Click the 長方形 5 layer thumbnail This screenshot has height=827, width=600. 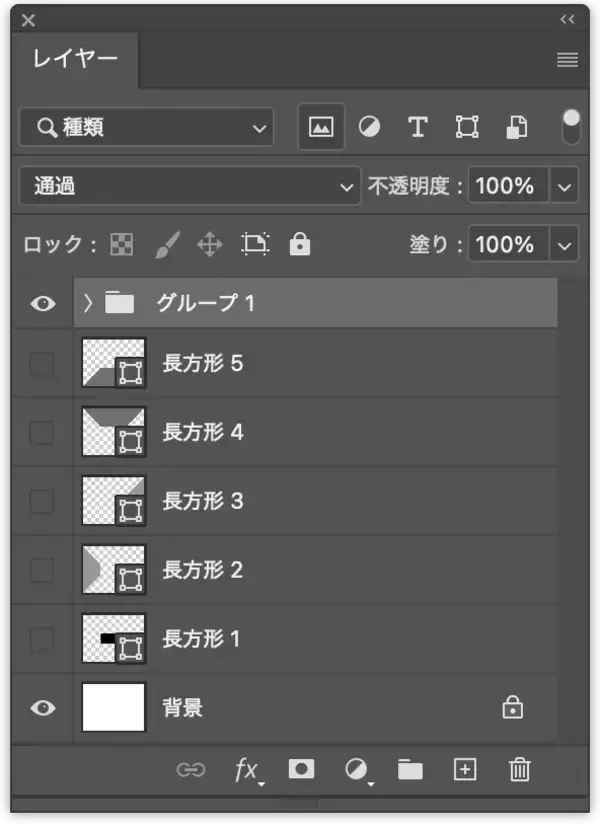point(113,363)
